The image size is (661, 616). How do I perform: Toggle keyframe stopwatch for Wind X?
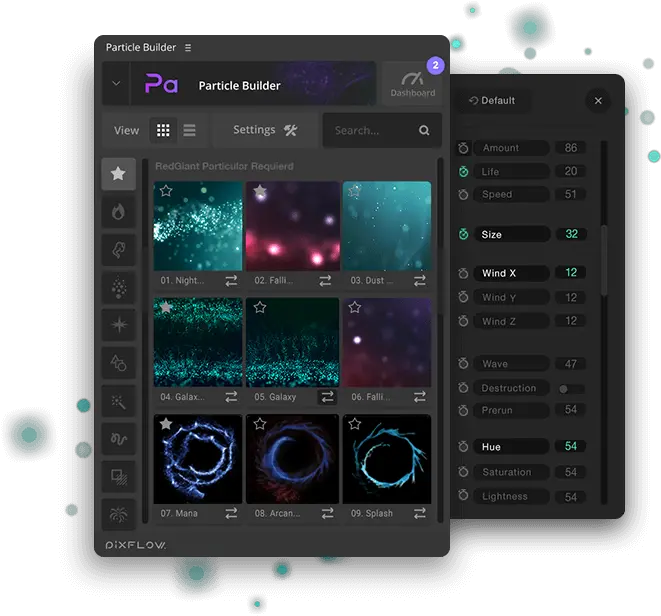click(463, 273)
